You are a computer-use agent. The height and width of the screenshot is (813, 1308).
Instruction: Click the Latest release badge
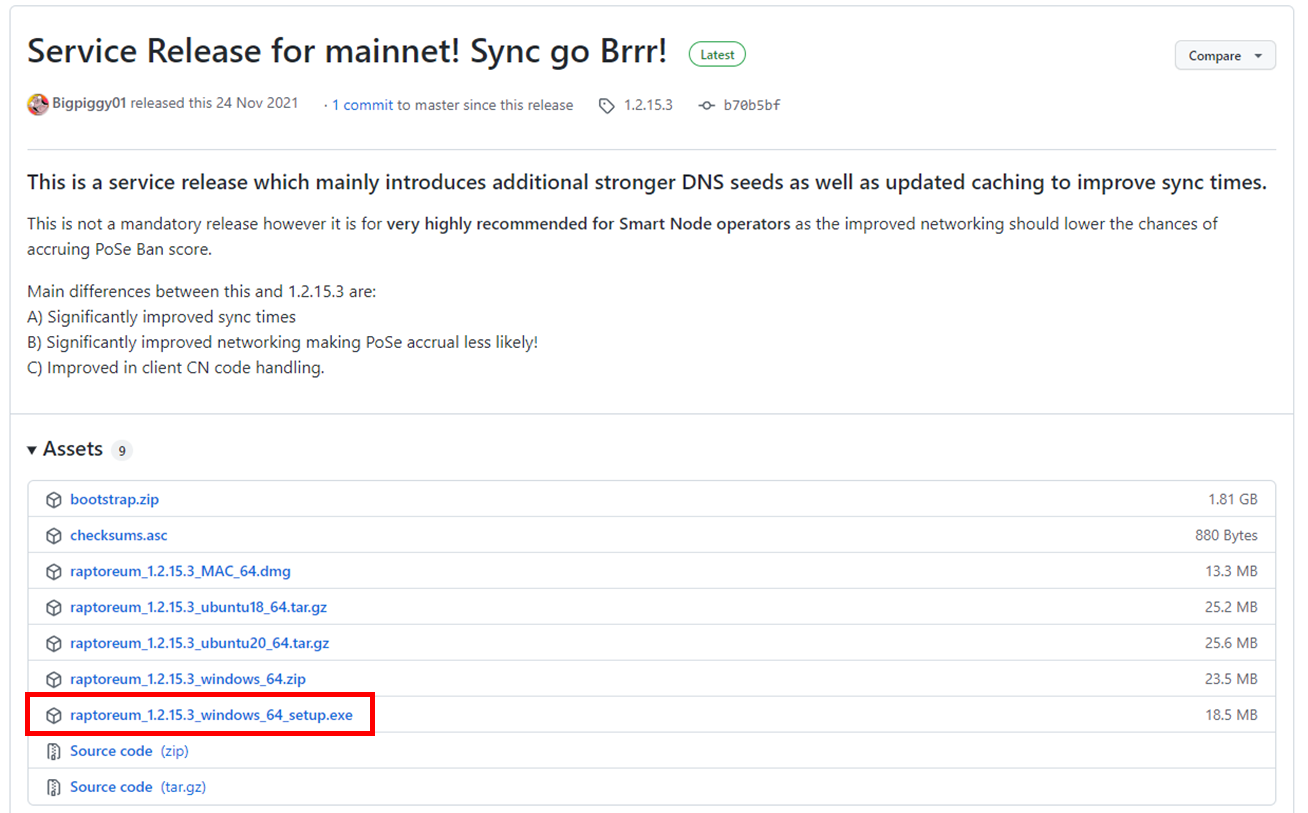(x=717, y=55)
